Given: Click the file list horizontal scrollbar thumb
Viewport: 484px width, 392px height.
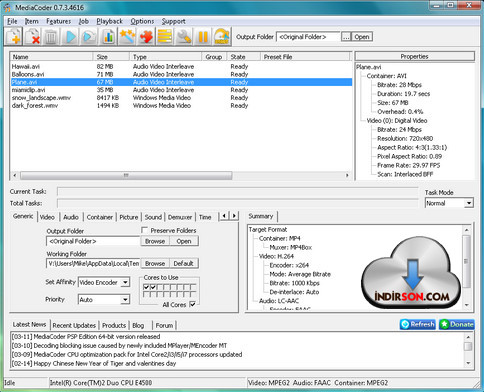Looking at the screenshot, I should (x=126, y=175).
